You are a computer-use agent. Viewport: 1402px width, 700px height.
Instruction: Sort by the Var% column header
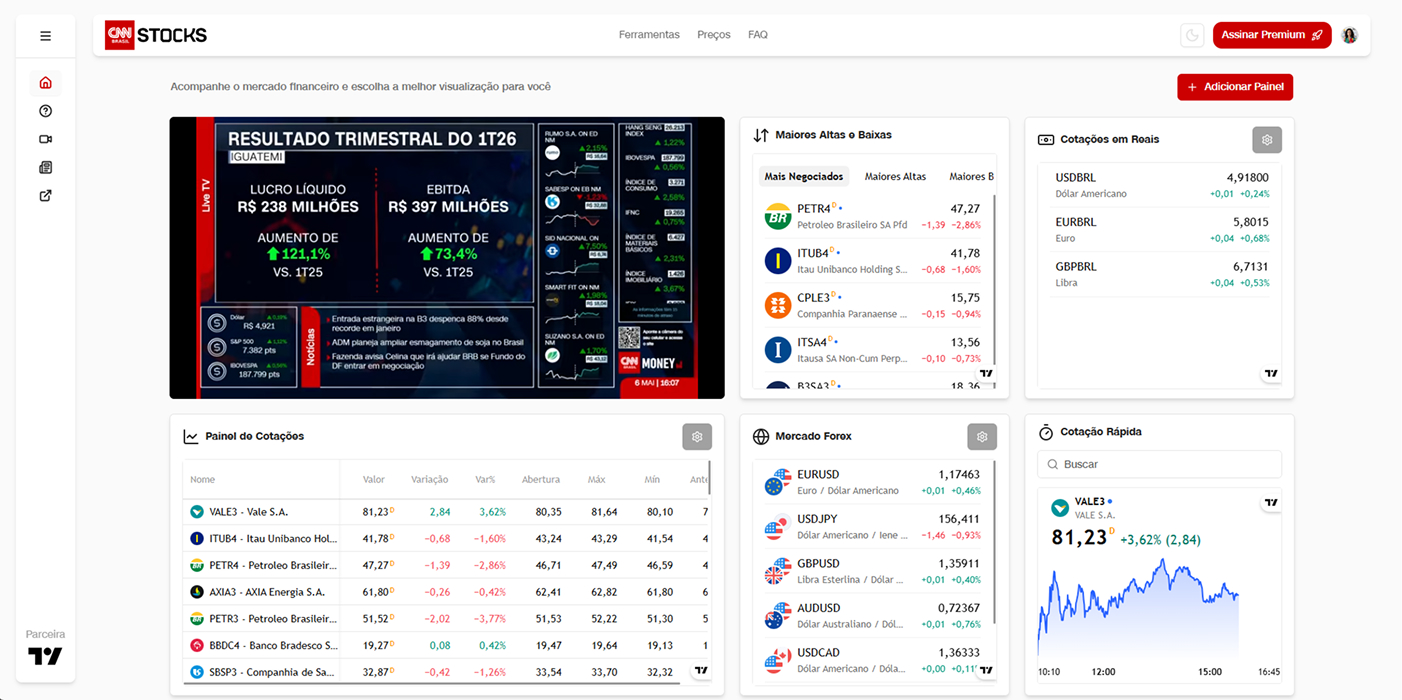click(x=486, y=480)
